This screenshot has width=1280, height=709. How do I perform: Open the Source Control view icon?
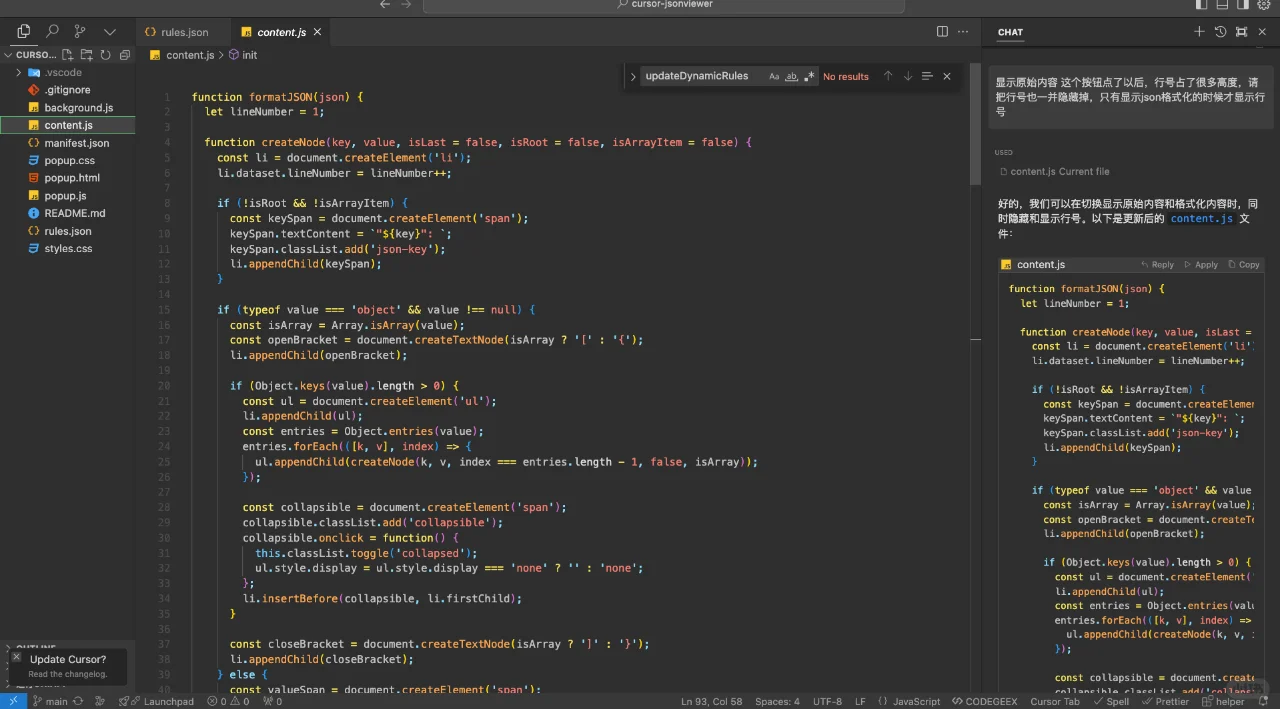point(80,32)
